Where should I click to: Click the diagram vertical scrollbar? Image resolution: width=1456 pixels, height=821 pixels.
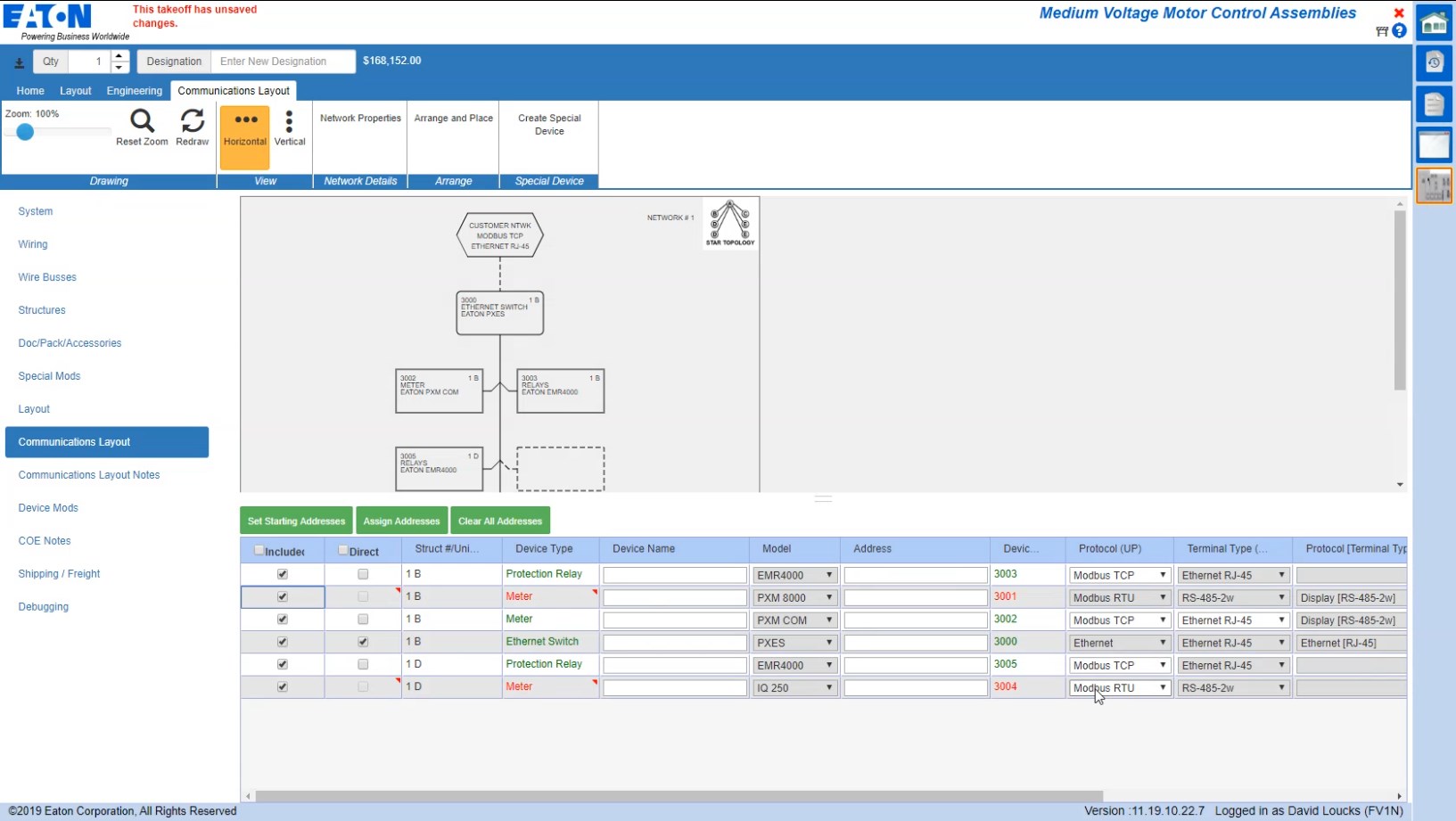coord(1400,300)
